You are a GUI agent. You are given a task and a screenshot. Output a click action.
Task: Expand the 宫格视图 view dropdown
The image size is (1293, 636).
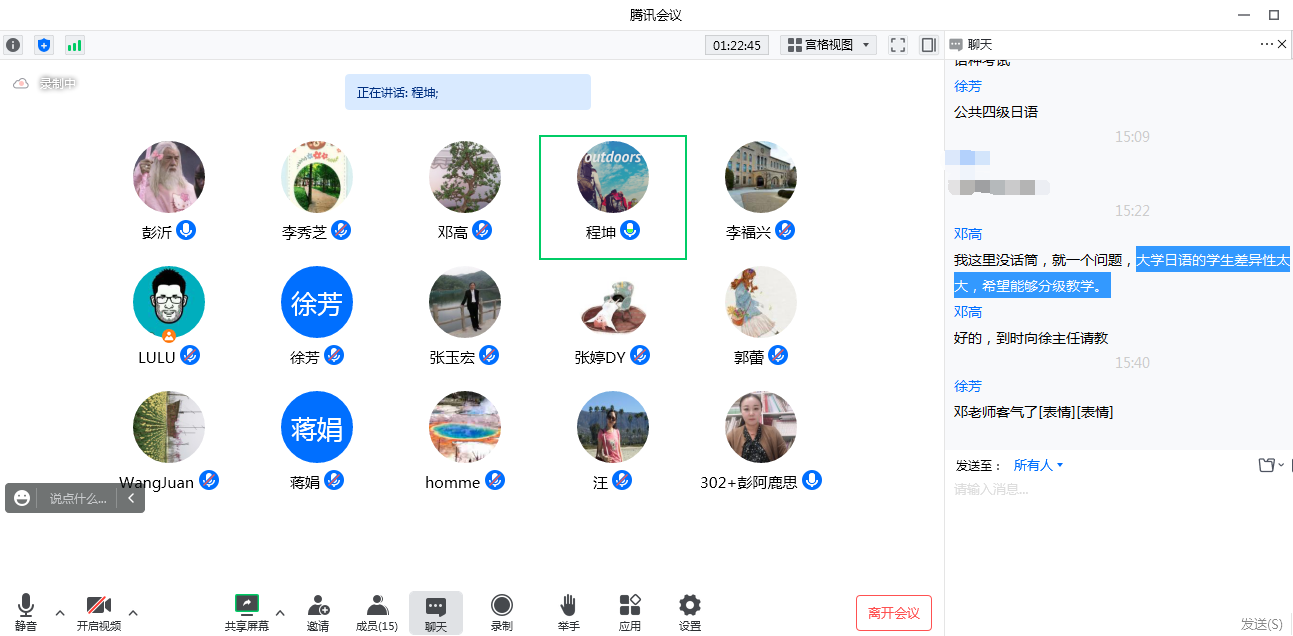[830, 45]
